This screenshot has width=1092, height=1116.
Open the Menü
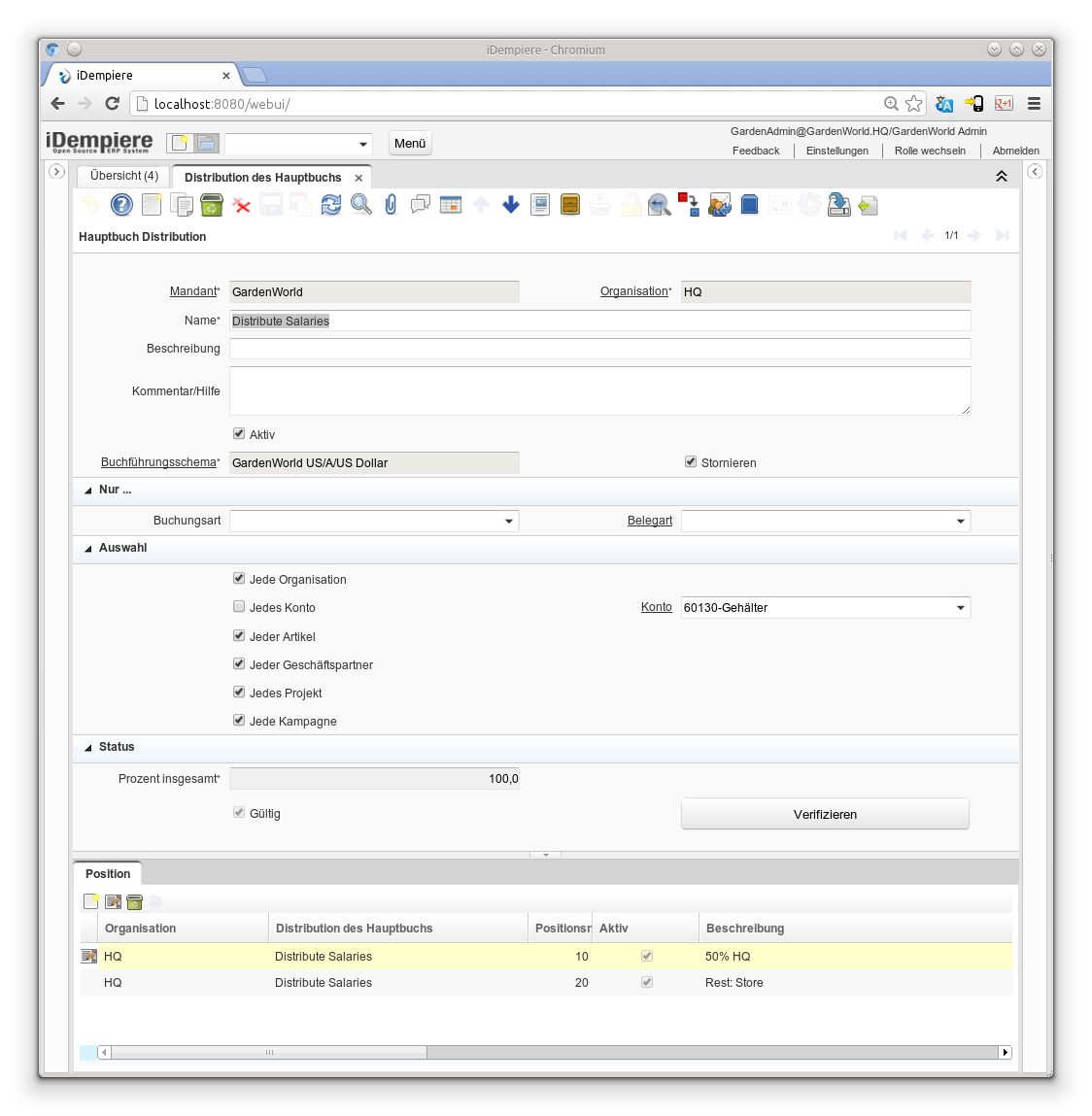409,143
